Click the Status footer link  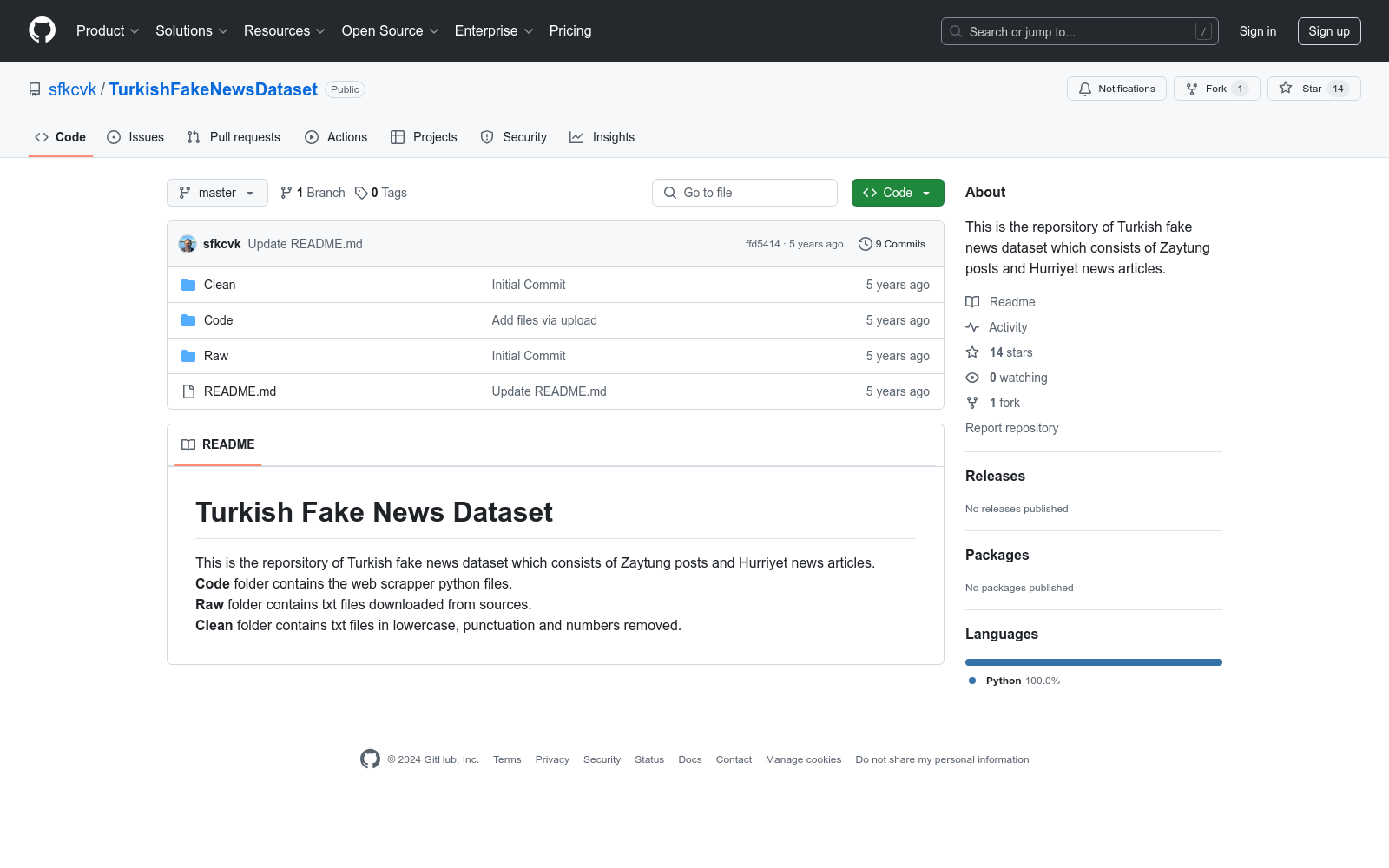pos(649,759)
